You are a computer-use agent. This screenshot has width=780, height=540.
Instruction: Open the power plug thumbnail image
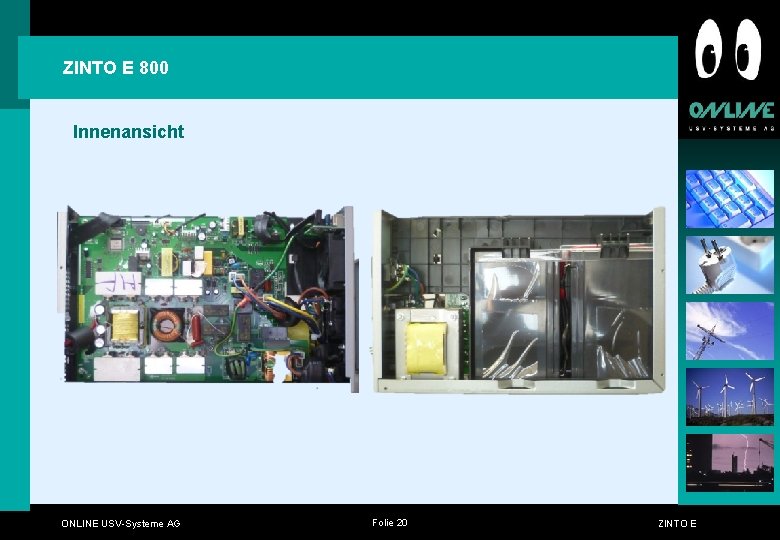[730, 265]
